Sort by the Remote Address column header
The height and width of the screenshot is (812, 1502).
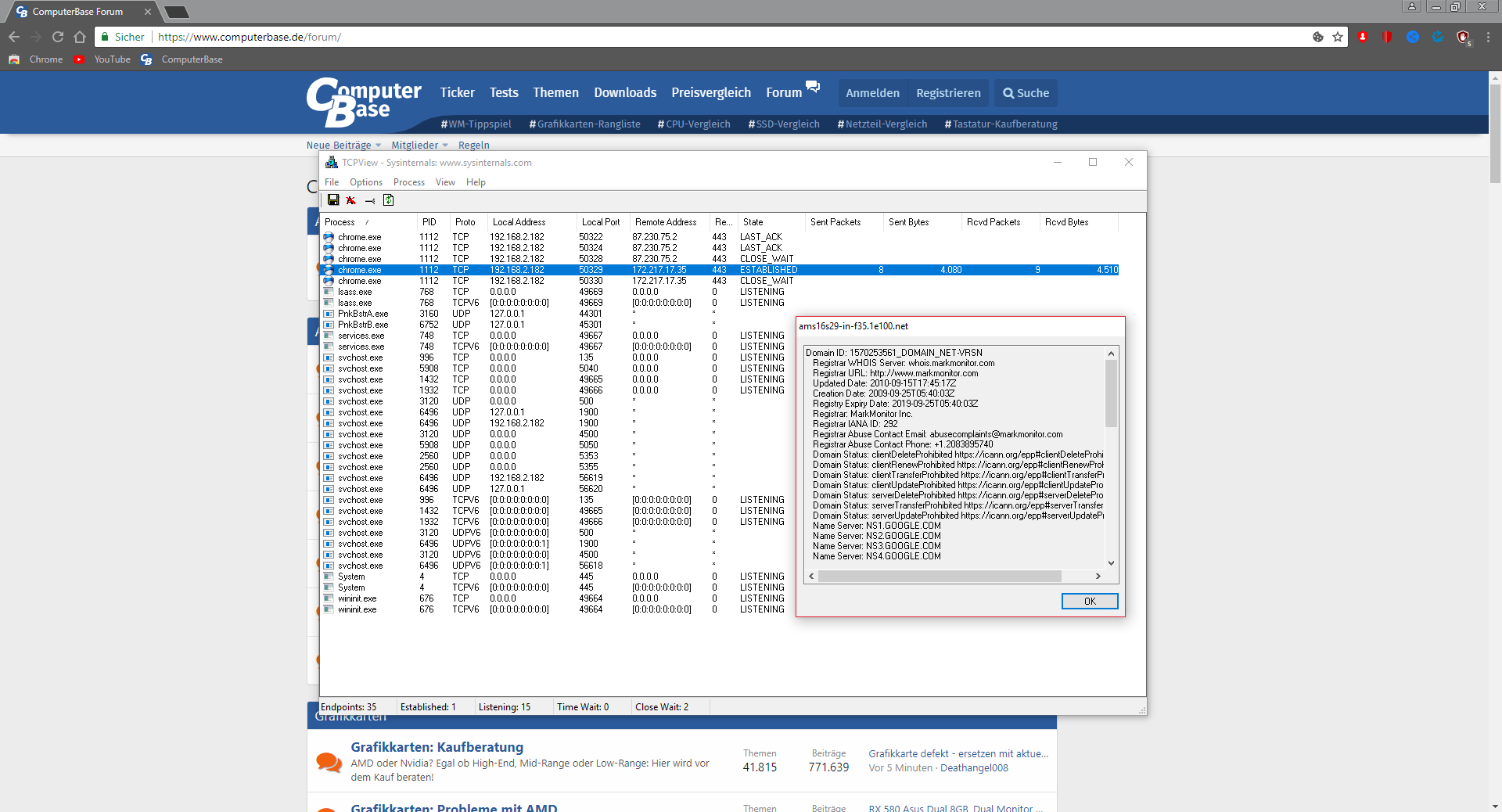tap(670, 222)
